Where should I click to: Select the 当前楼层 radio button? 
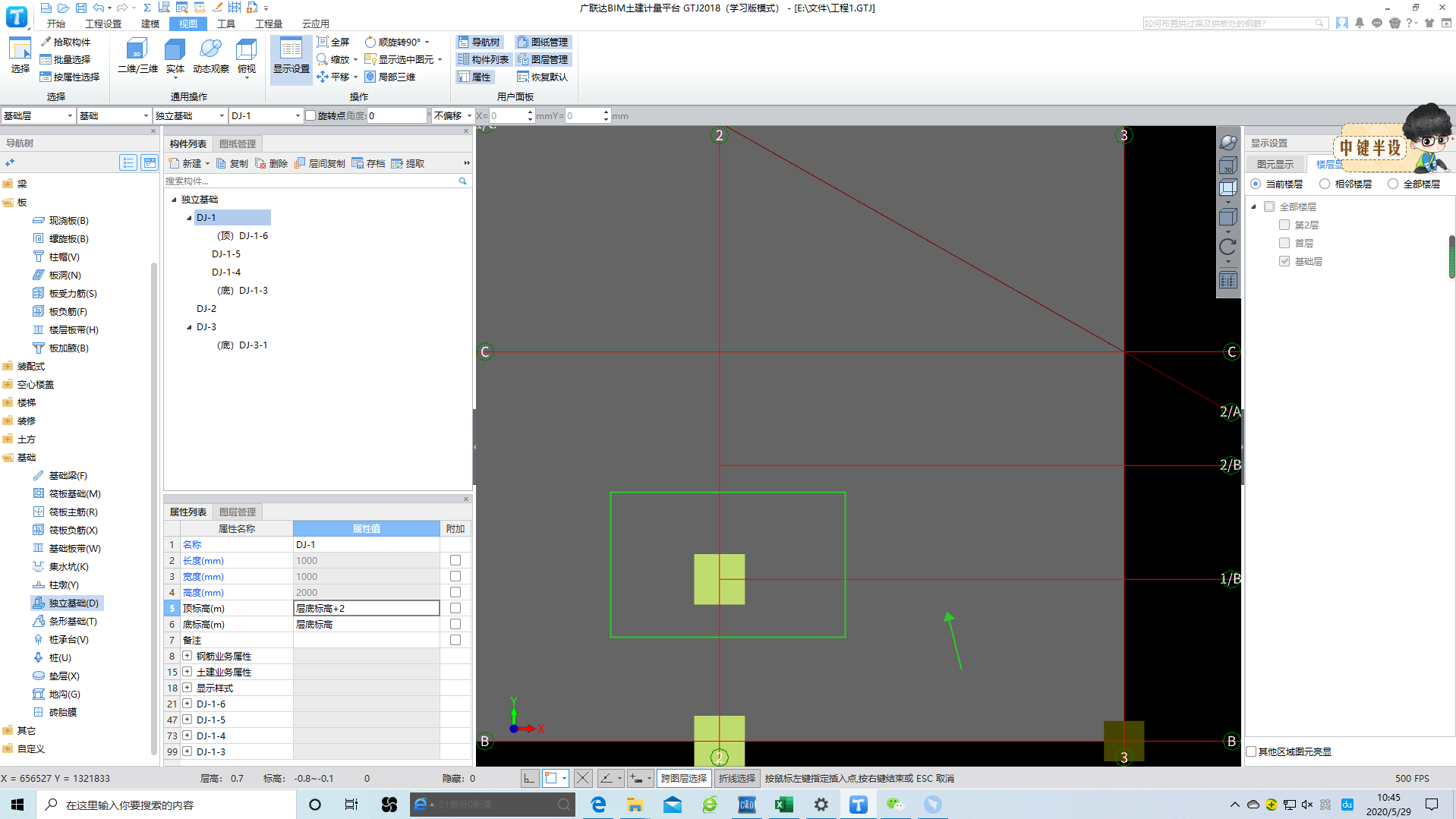1256,184
